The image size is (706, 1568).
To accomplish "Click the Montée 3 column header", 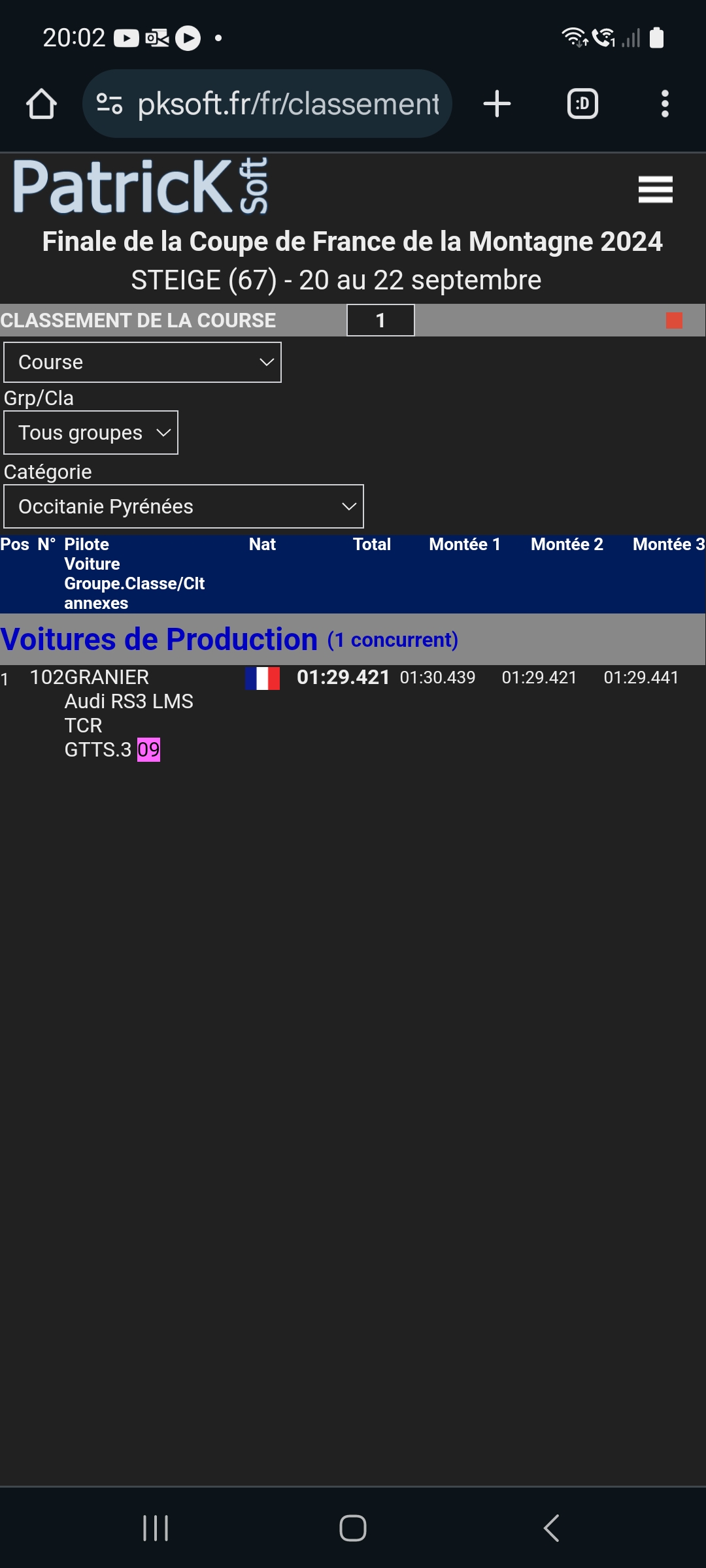I will (x=669, y=544).
